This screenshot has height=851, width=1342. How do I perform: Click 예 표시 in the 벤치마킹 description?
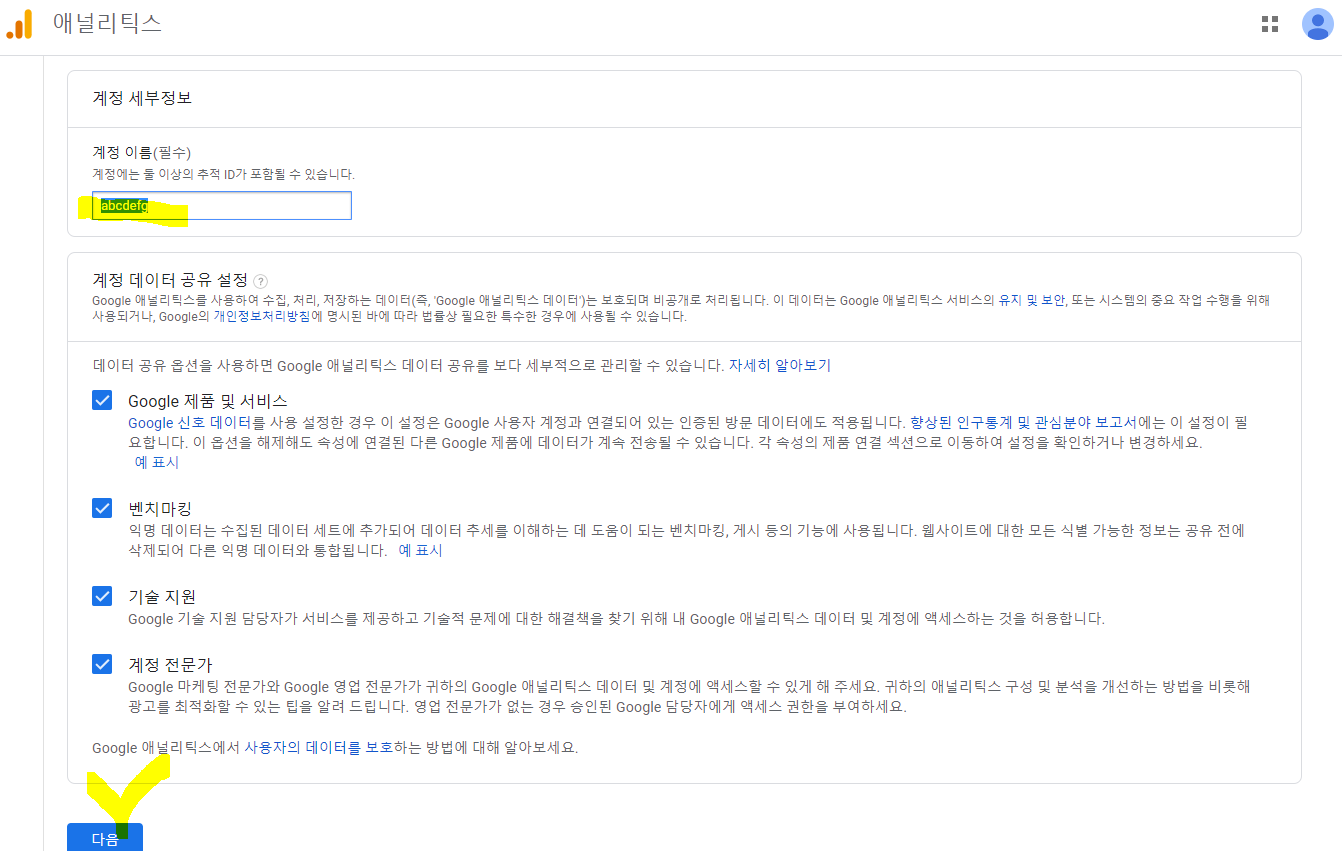(x=420, y=551)
